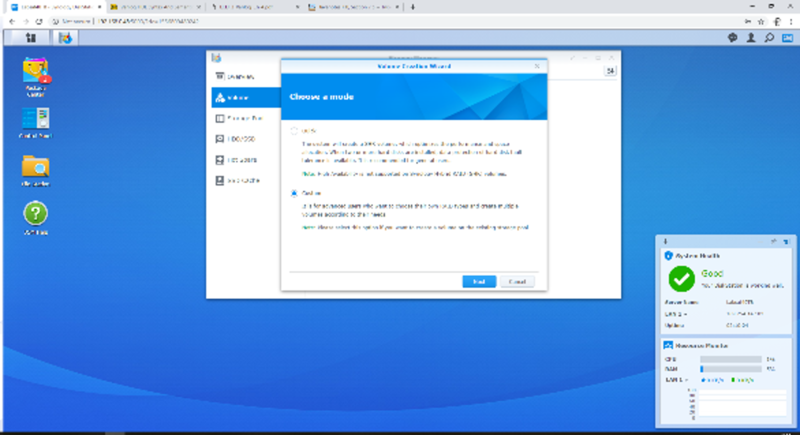800x435 pixels.
Task: Click the CPU usage bar
Action: click(731, 360)
